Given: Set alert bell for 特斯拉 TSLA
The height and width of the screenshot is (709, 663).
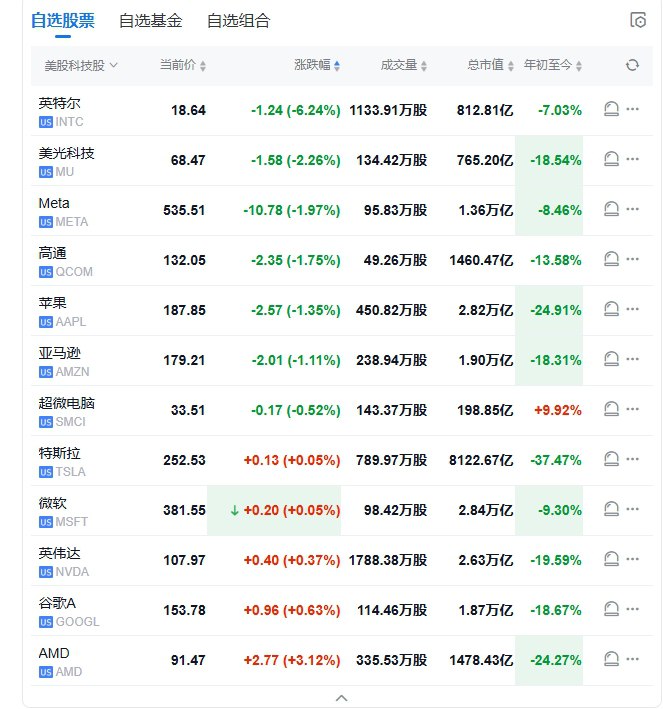Looking at the screenshot, I should point(611,459).
